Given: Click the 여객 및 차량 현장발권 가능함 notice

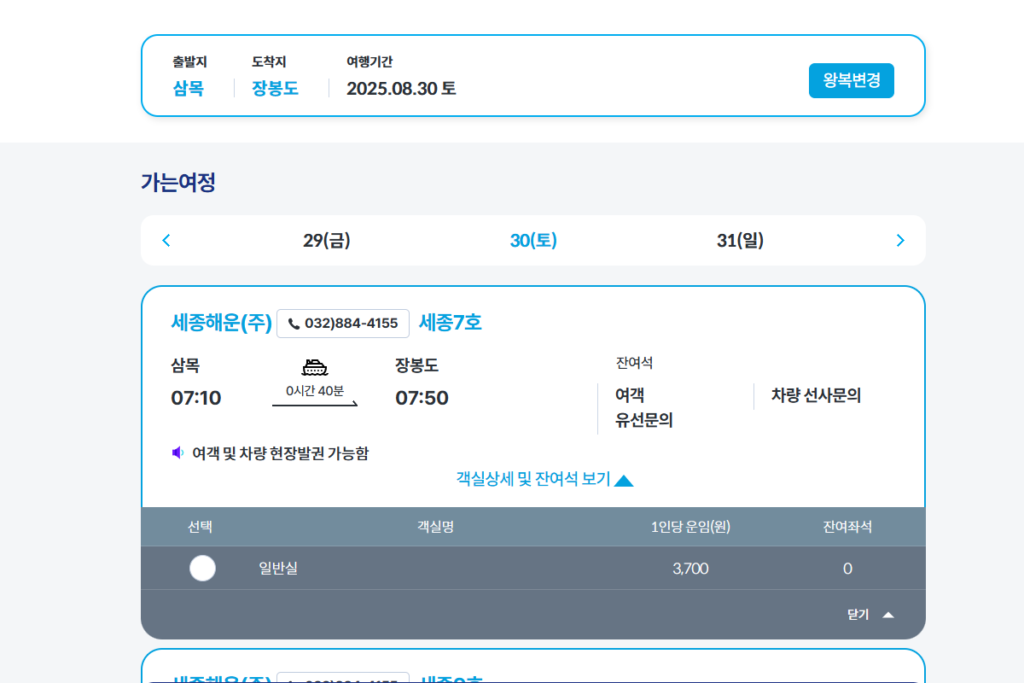Looking at the screenshot, I should 280,453.
